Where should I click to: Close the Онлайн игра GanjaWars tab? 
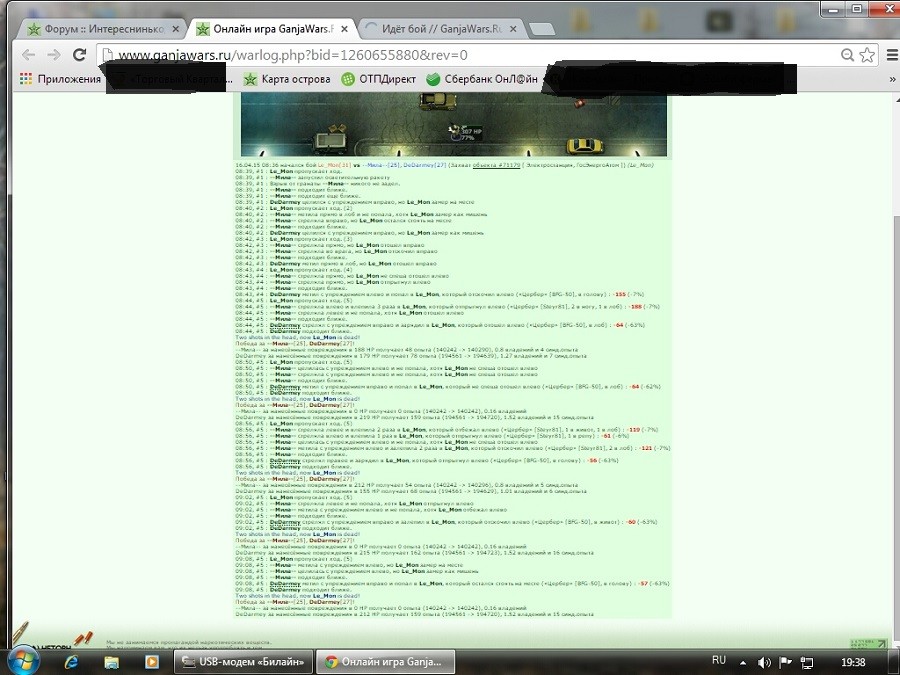pos(344,29)
